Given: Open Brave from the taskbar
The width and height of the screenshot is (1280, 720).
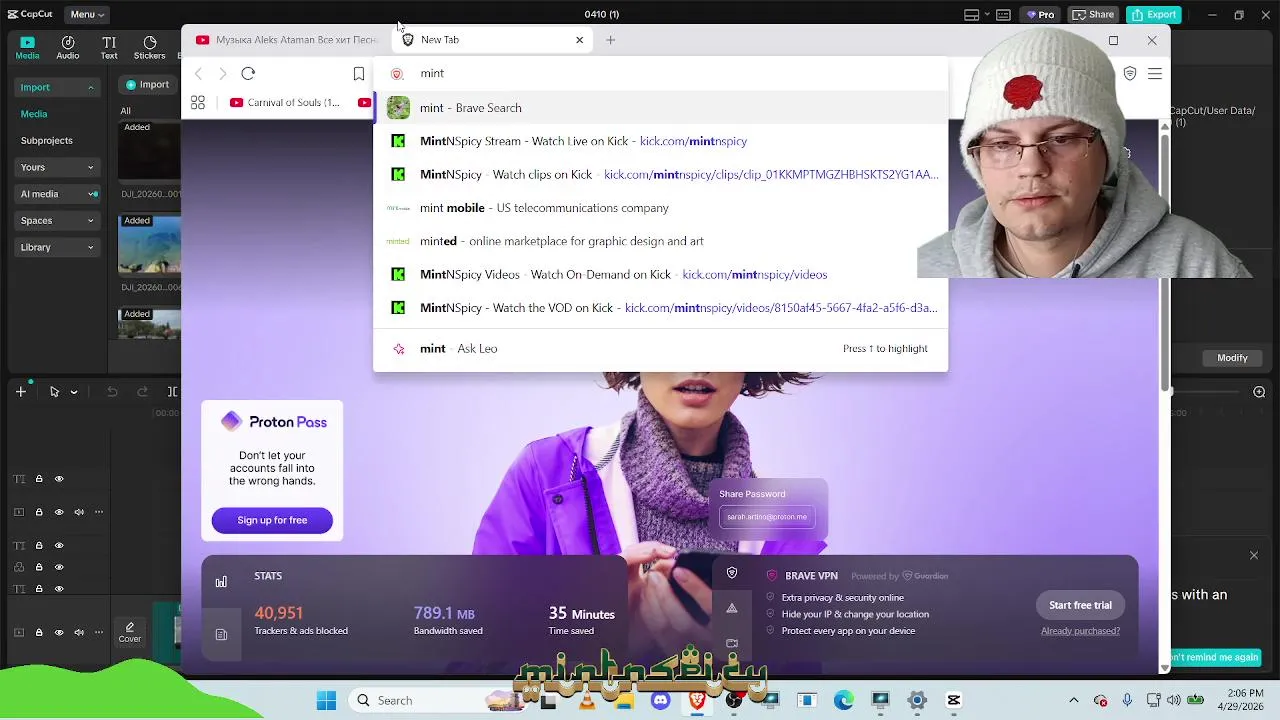Looking at the screenshot, I should [697, 701].
